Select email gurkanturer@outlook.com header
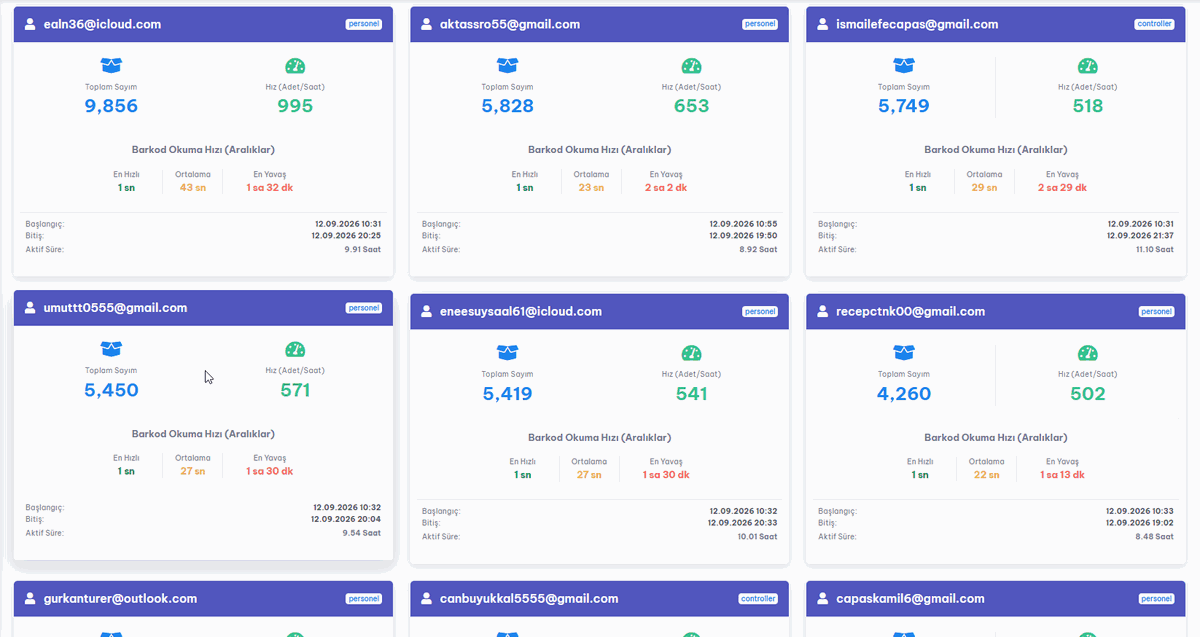This screenshot has width=1200, height=637. point(120,599)
